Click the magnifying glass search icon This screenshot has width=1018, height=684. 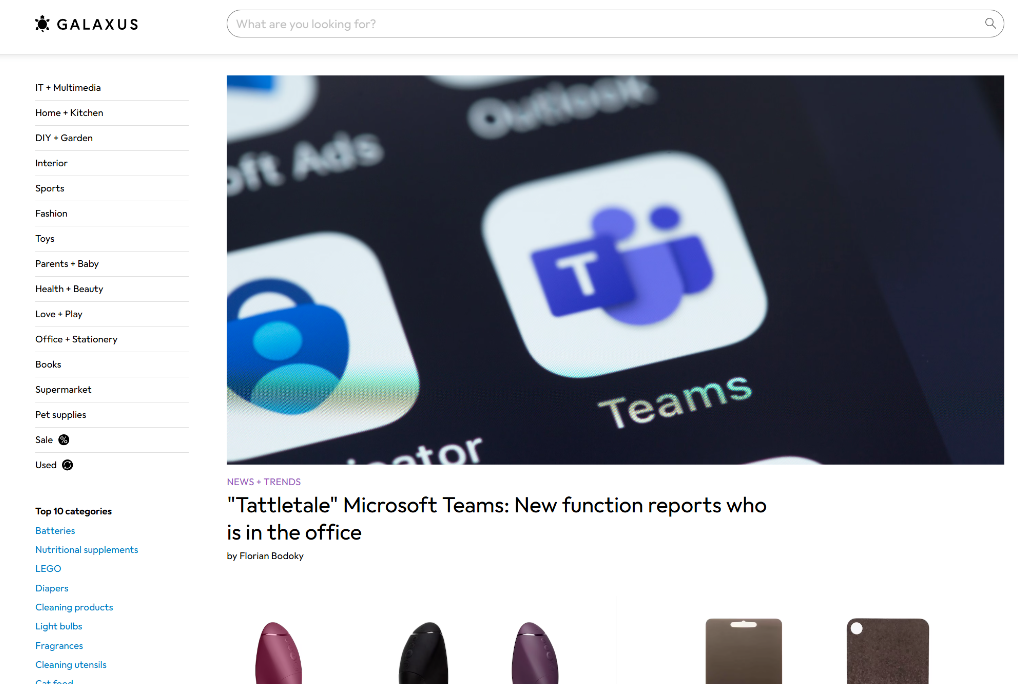tap(990, 24)
